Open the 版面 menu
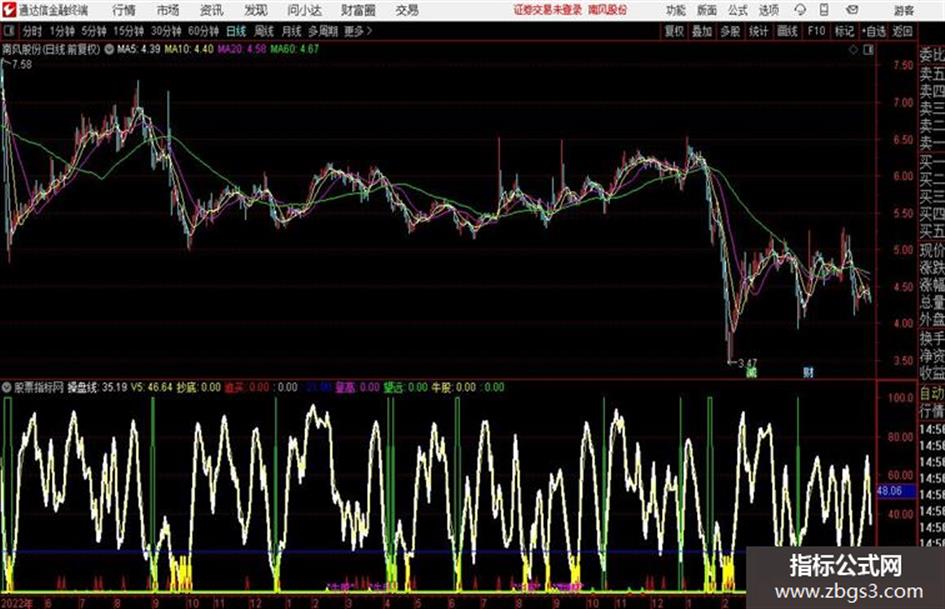This screenshot has height=609, width=945. (x=706, y=10)
